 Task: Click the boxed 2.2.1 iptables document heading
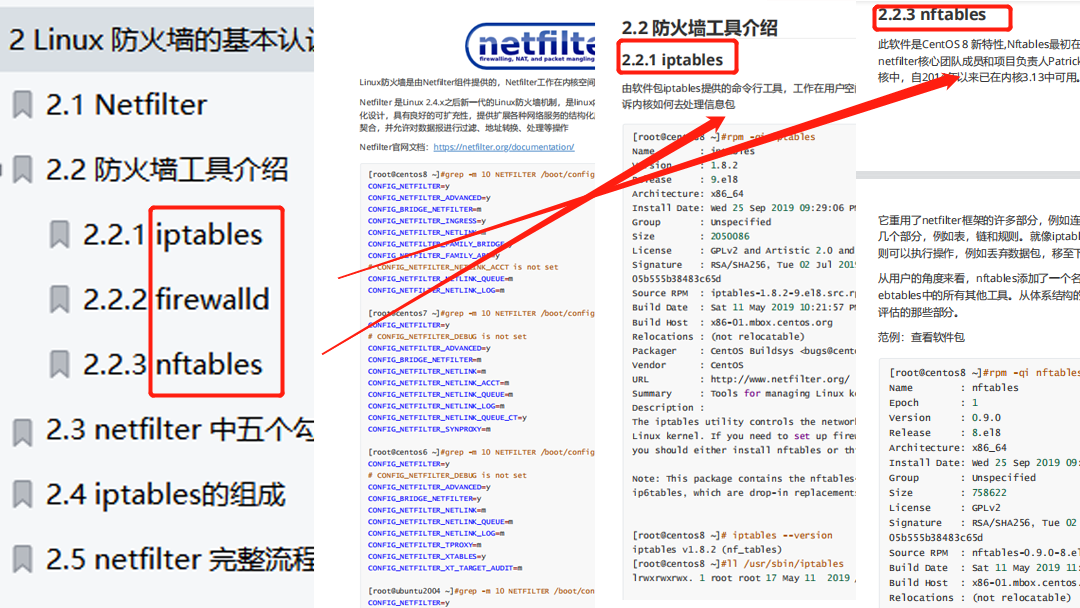click(671, 61)
